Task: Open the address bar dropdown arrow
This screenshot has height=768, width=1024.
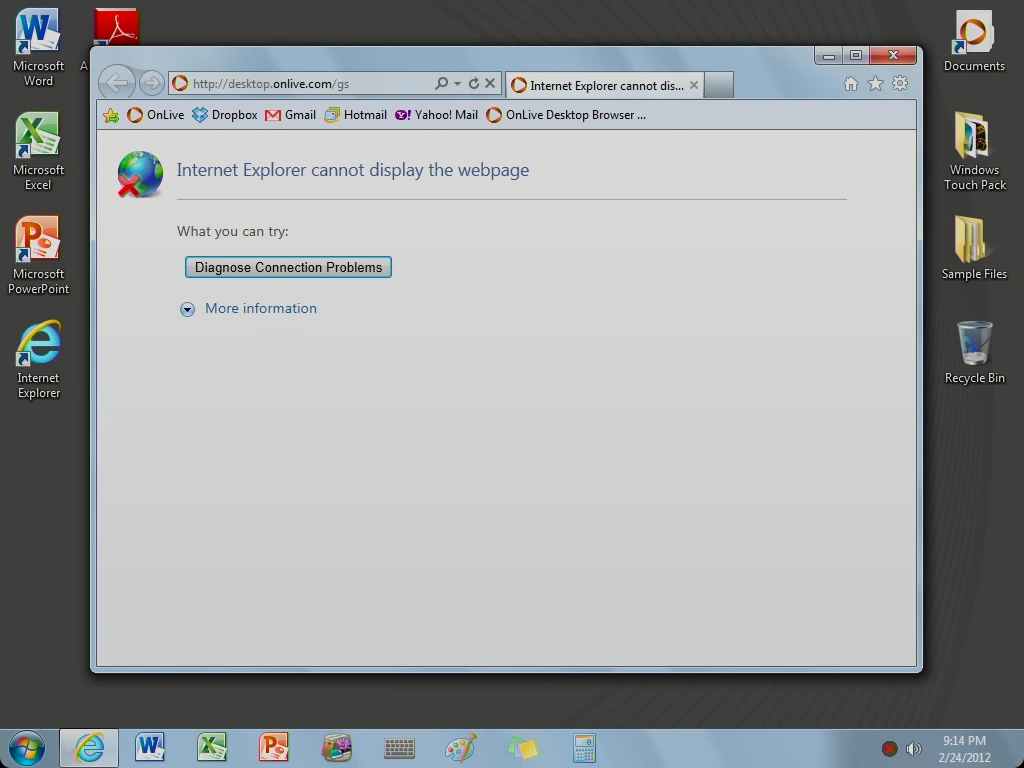Action: (x=457, y=84)
